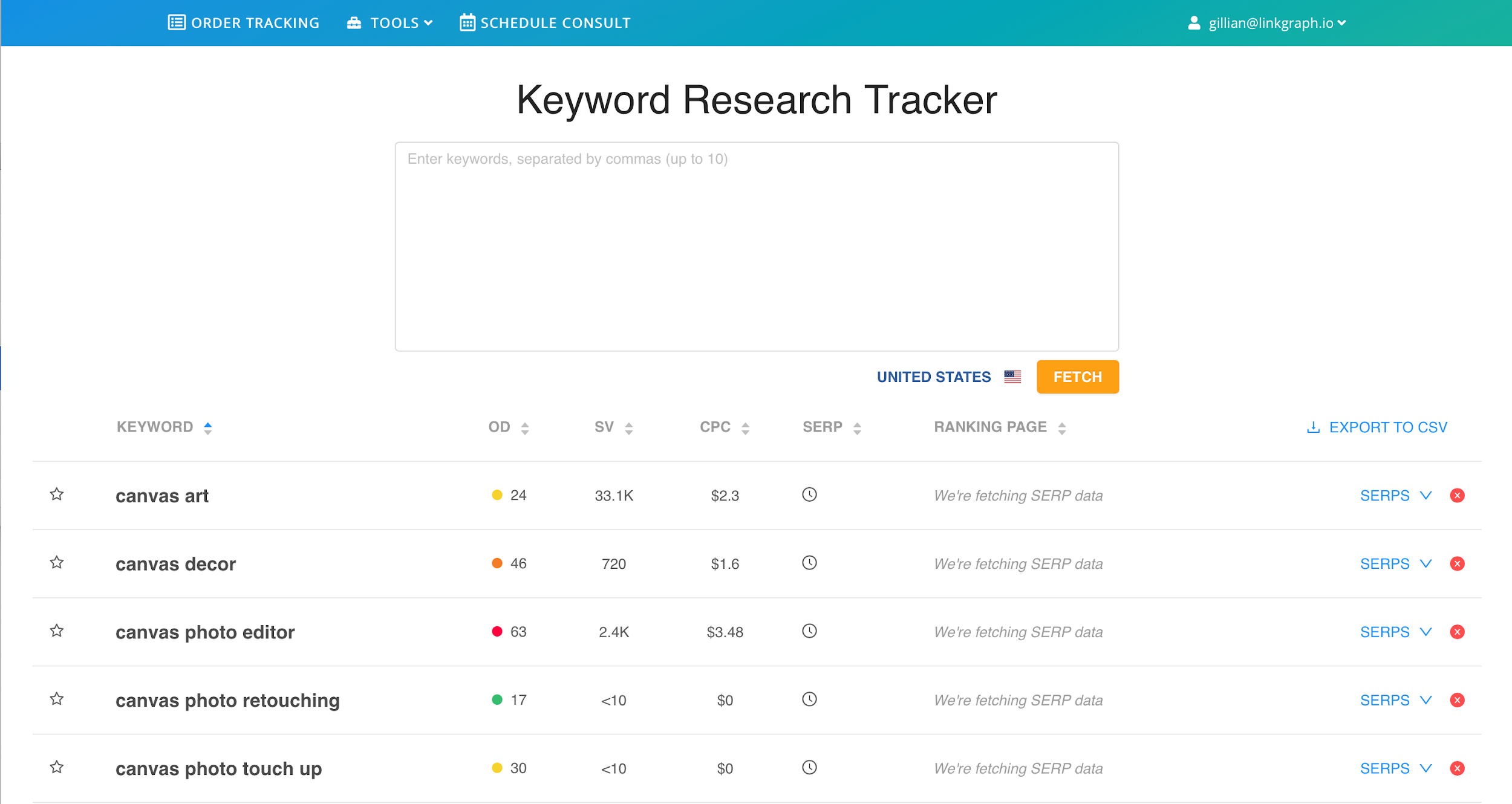Export the keyword table to CSV
The width and height of the screenshot is (1512, 804).
[x=1377, y=427]
